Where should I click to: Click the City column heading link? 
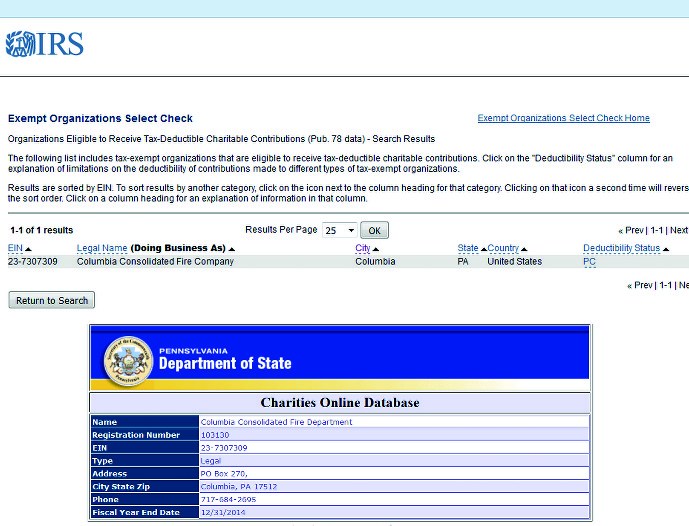pyautogui.click(x=363, y=248)
